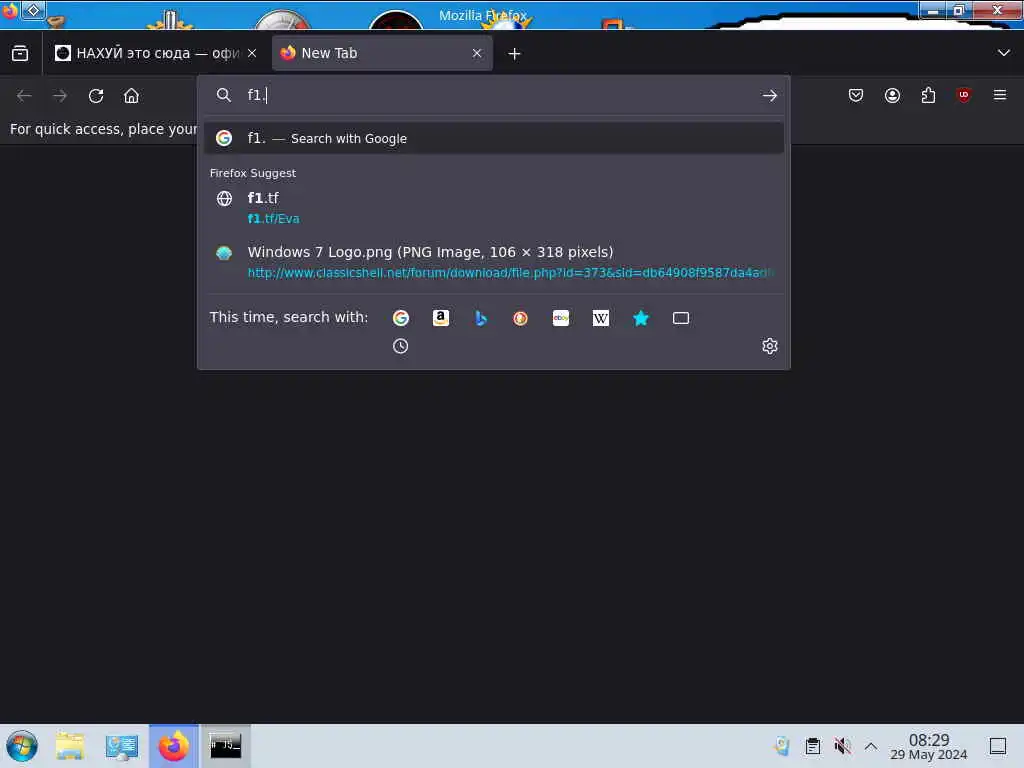Search this time with DuckDuckGo

[x=520, y=318]
